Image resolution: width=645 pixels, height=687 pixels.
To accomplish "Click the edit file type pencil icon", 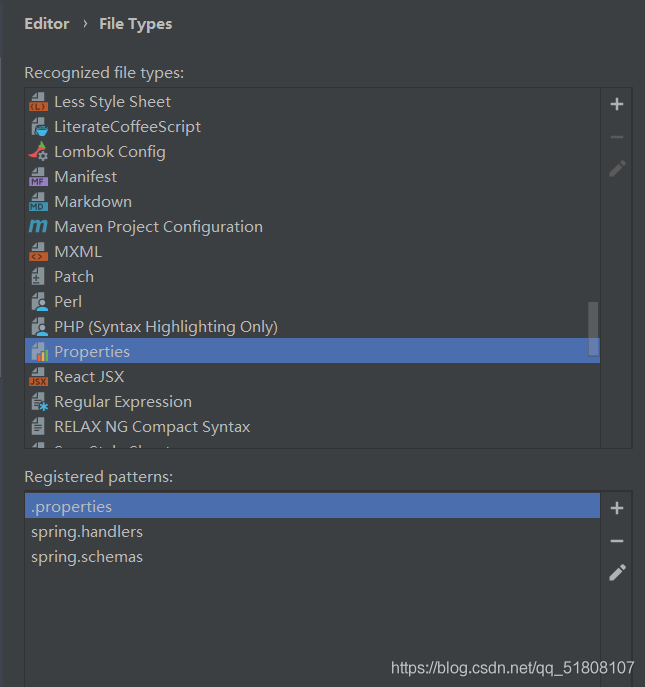I will click(x=617, y=168).
